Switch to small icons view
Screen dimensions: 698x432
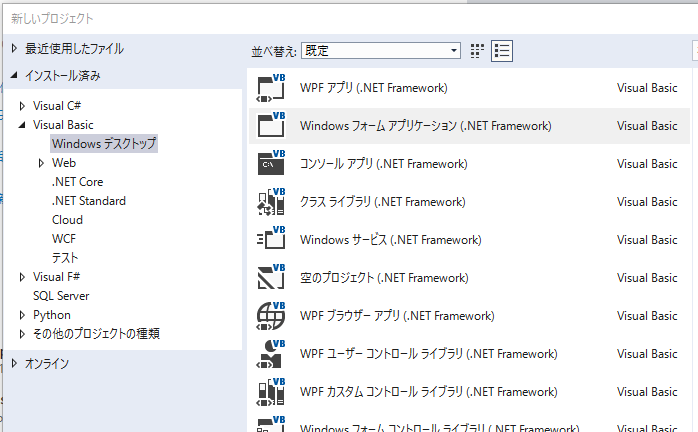(477, 50)
